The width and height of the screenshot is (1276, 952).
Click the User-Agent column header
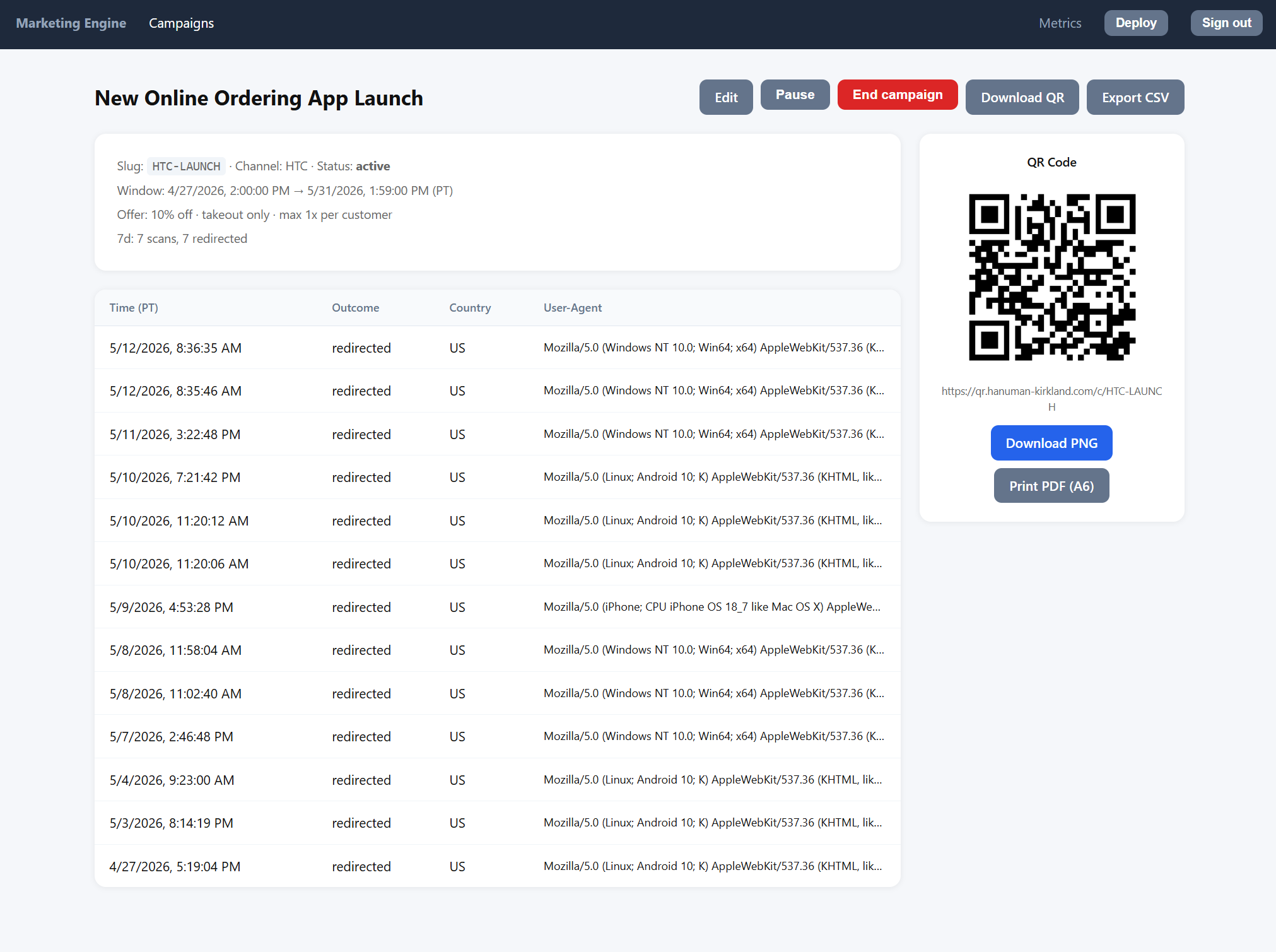573,308
